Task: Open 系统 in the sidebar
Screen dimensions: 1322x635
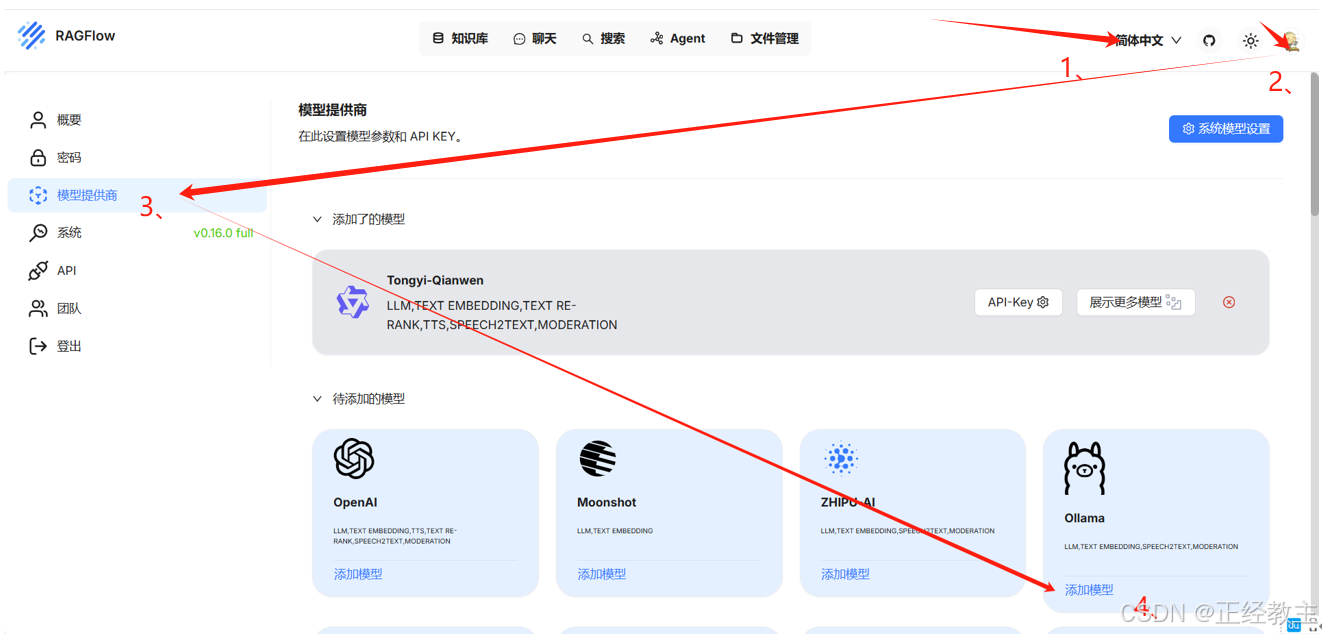Action: coord(137,233)
